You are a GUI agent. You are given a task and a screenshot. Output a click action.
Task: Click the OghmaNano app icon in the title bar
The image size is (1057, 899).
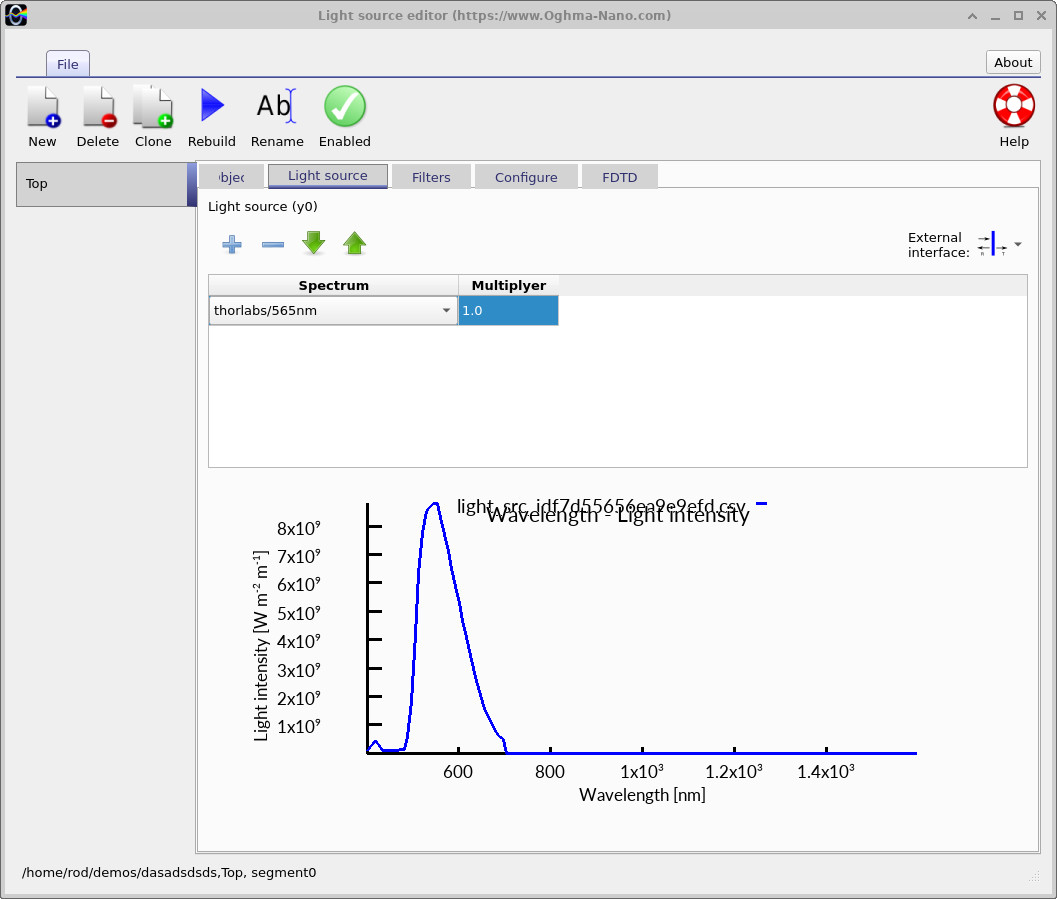click(x=16, y=15)
